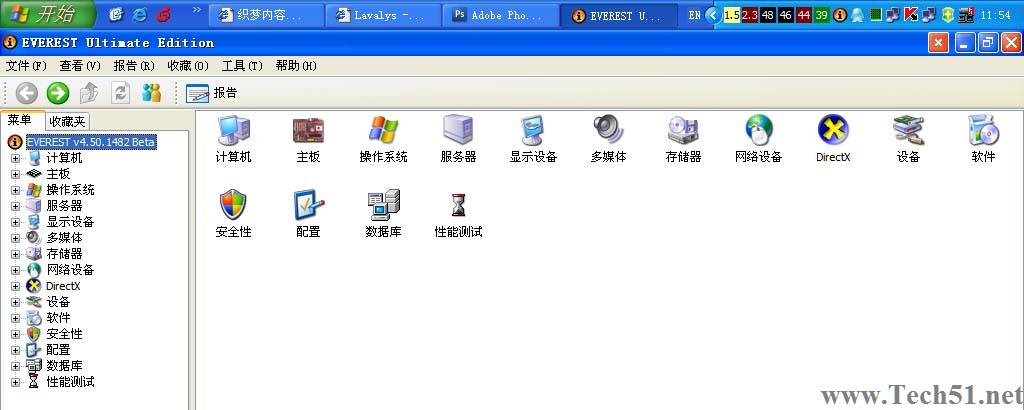Click Internet Explorer quick launch icon
Screen dimensions: 1024x410
(x=140, y=14)
